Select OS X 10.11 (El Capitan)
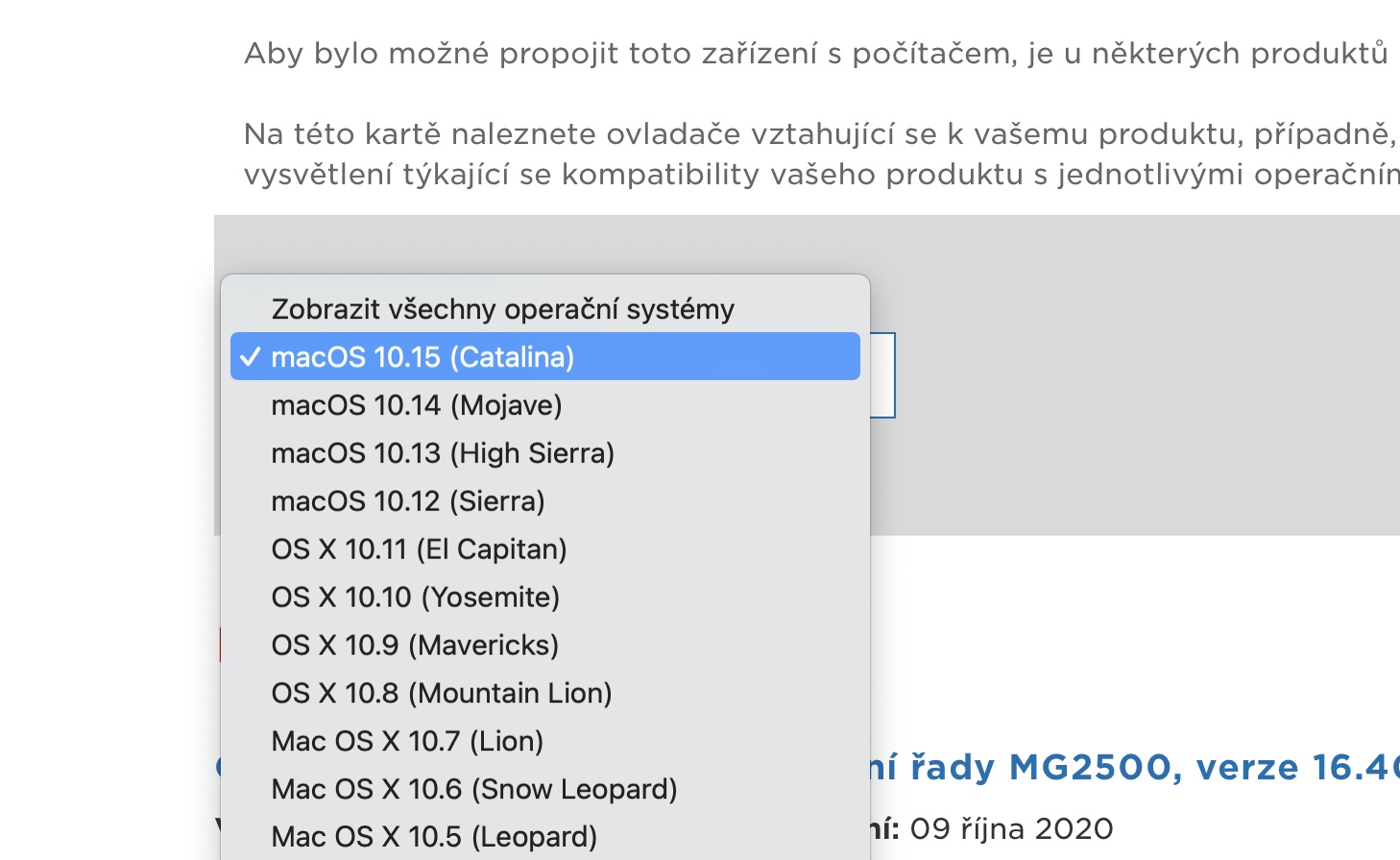 tap(419, 549)
